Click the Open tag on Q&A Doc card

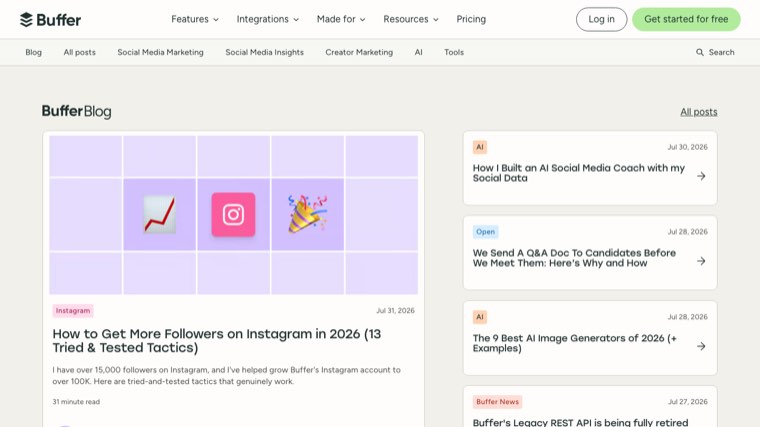(x=485, y=232)
